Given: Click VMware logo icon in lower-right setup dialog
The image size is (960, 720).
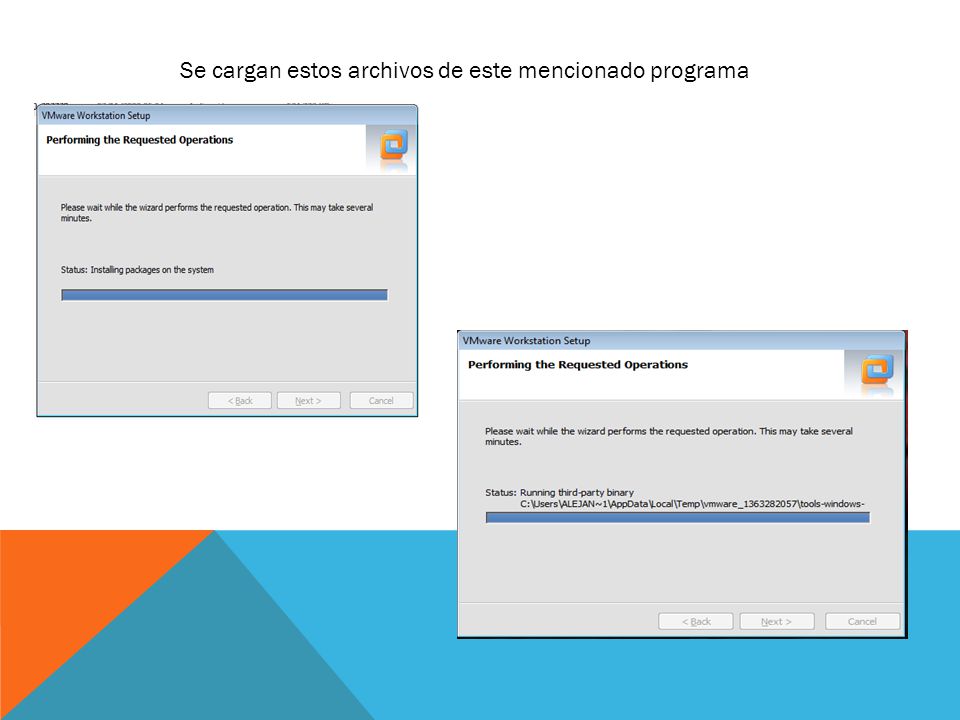Looking at the screenshot, I should point(877,369).
